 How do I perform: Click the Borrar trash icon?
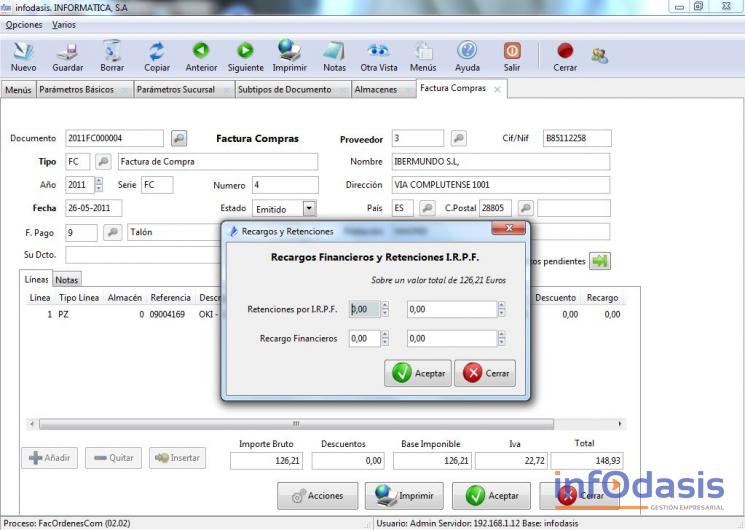(112, 51)
